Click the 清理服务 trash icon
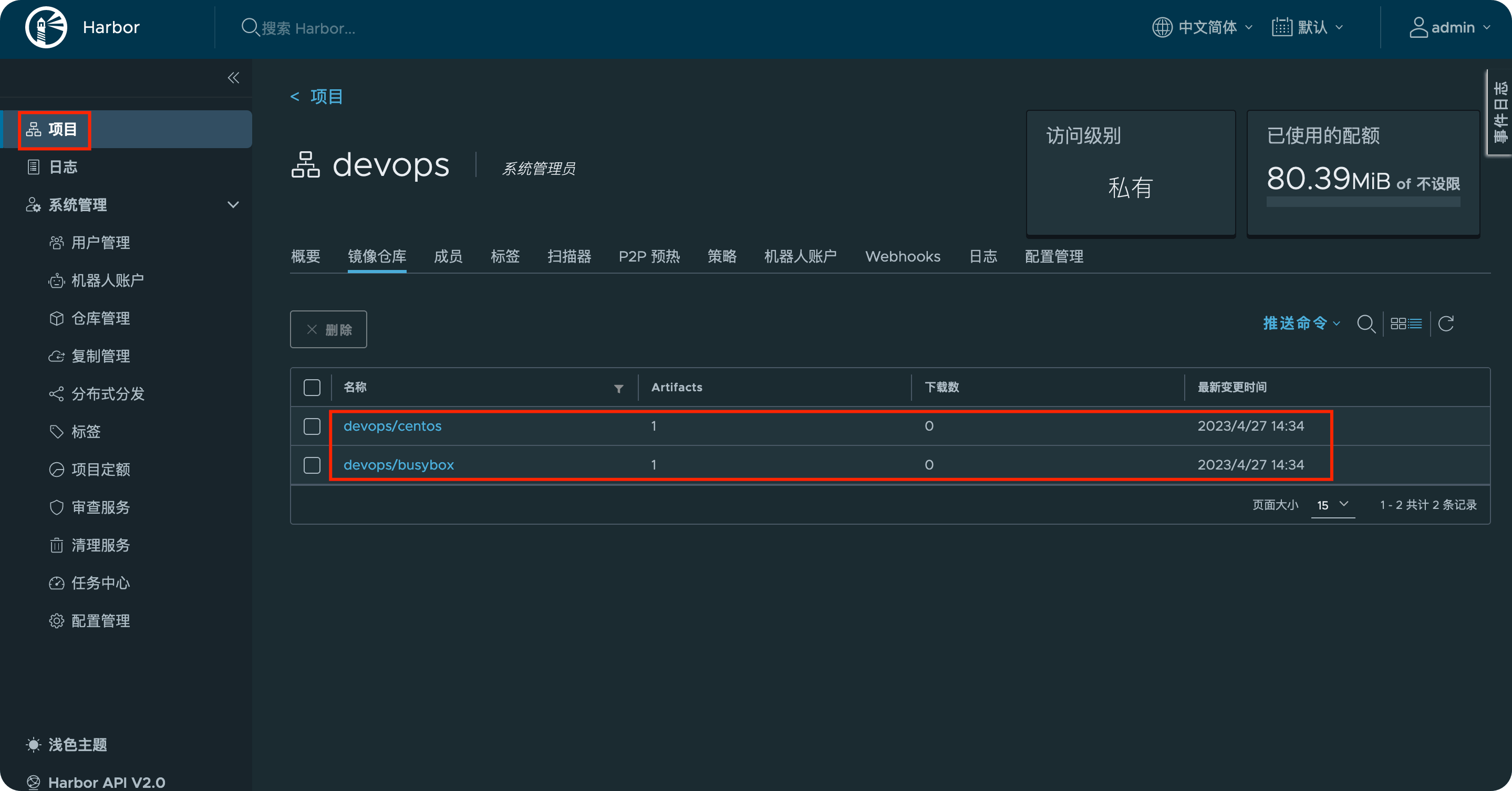 (x=56, y=545)
